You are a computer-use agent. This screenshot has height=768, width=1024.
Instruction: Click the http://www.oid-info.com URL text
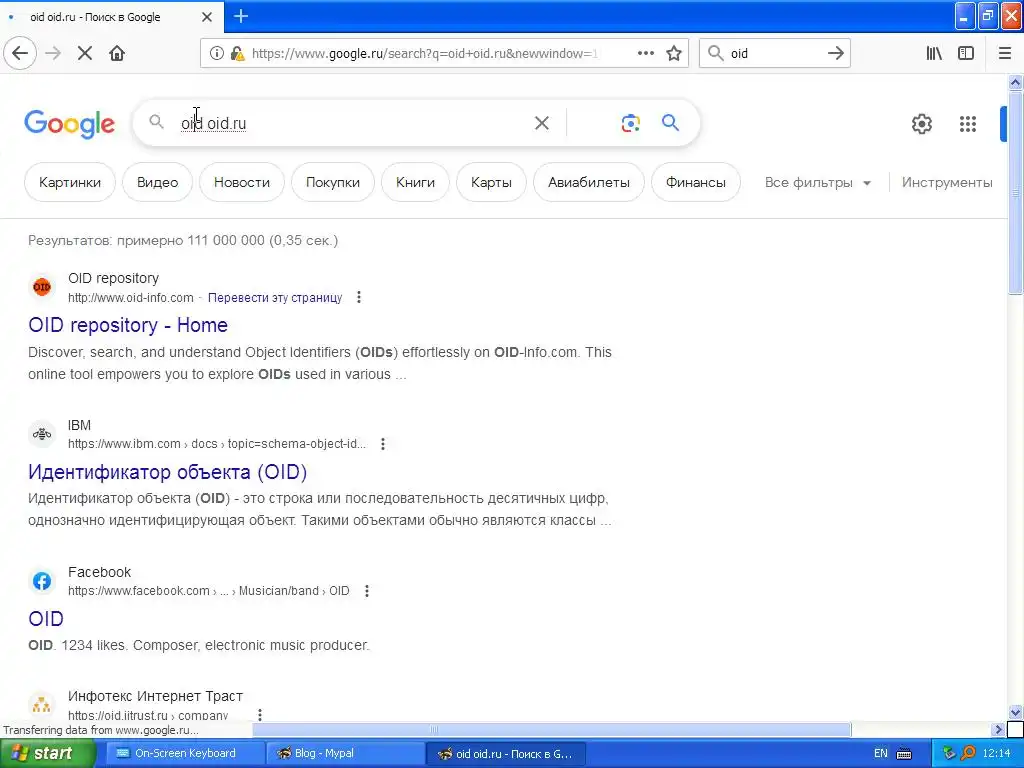(x=131, y=298)
